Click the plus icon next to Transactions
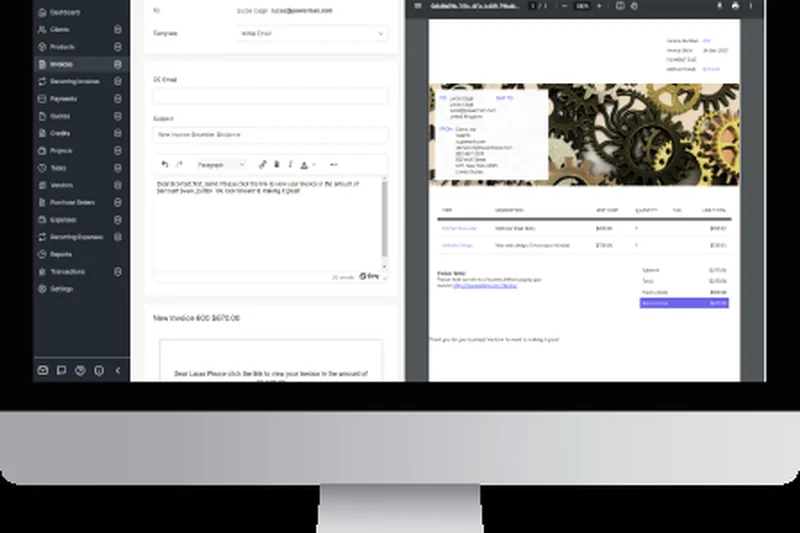 (118, 272)
